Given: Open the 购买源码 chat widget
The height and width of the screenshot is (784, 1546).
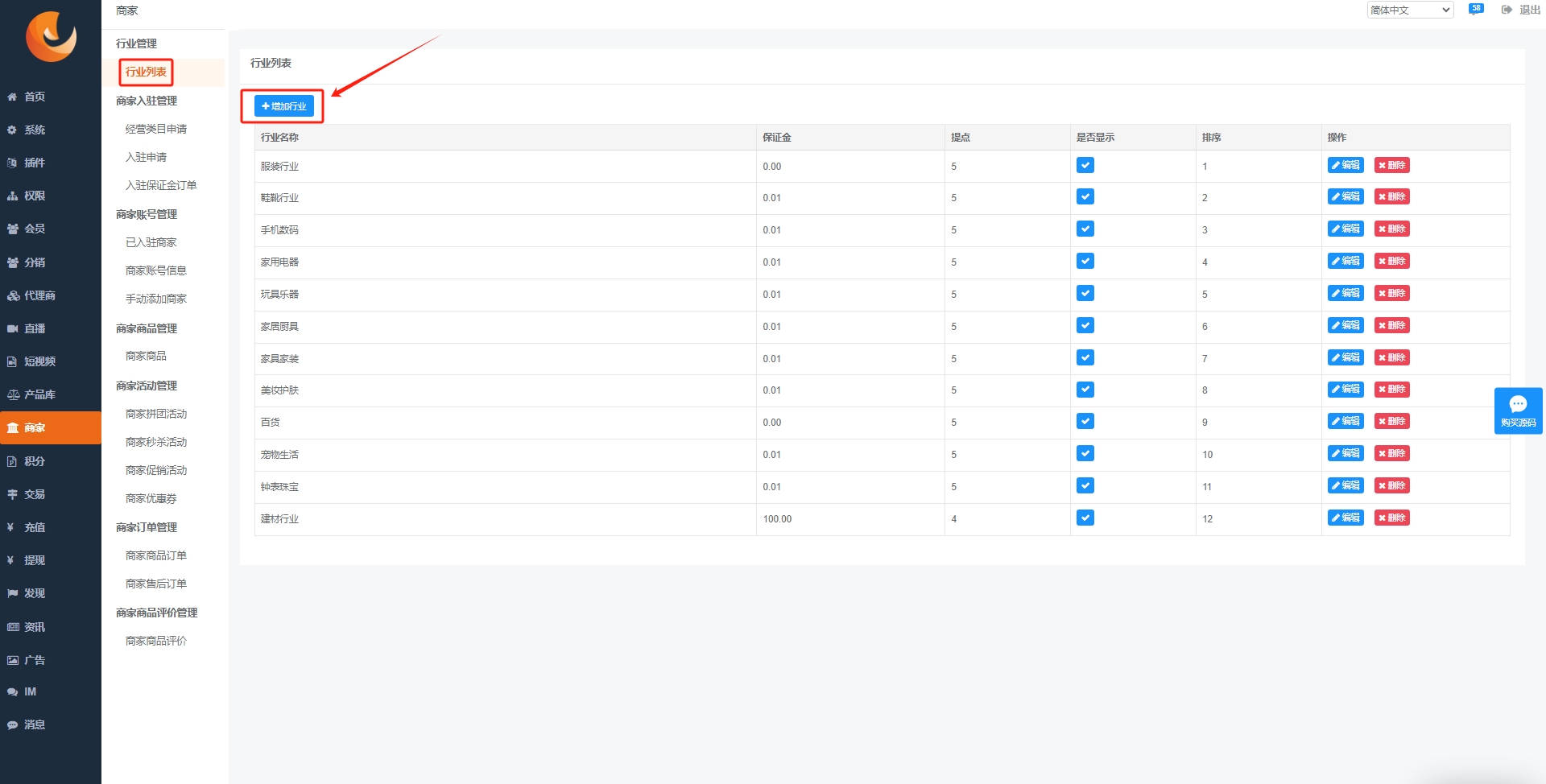Looking at the screenshot, I should point(1518,411).
